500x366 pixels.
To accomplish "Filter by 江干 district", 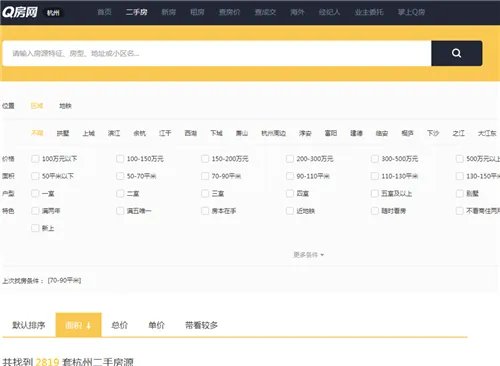I will 165,133.
